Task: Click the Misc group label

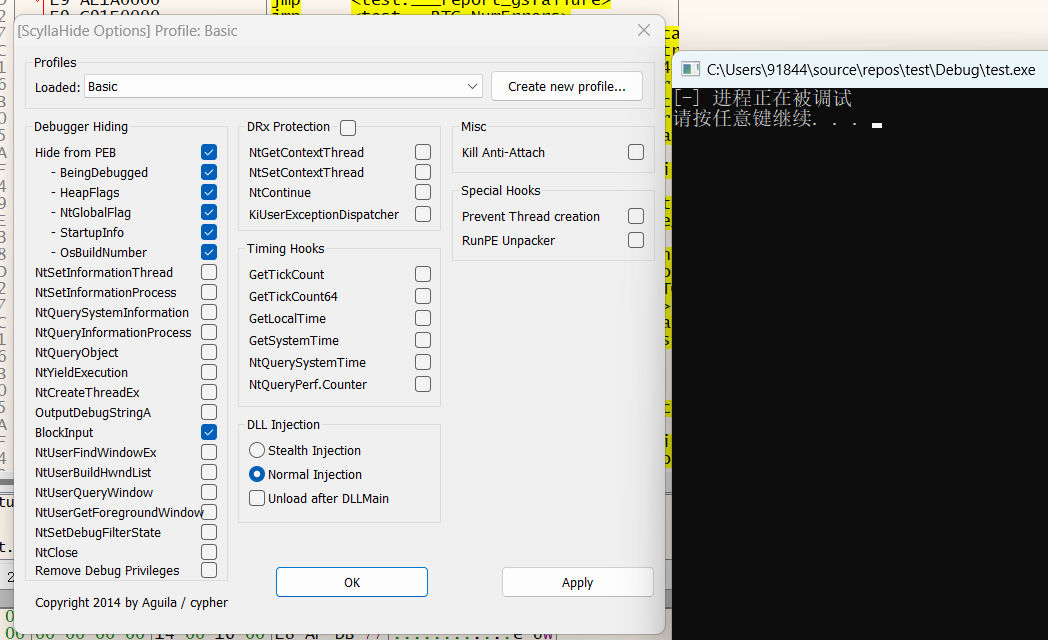Action: [474, 127]
